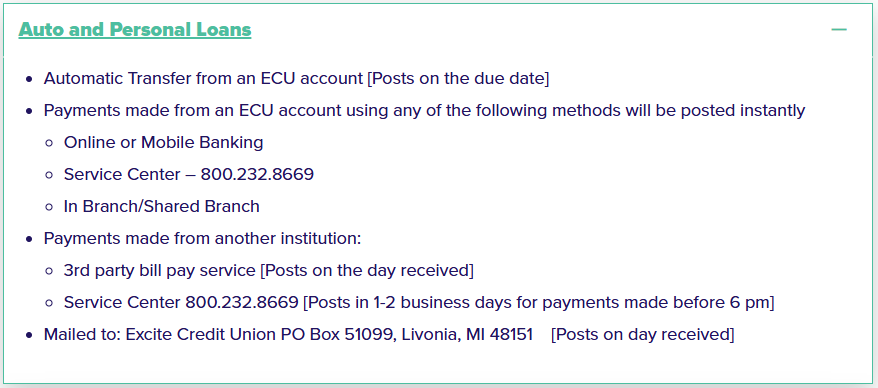
Task: Tap the second Service Center 800.232.8669 number
Action: [242, 302]
